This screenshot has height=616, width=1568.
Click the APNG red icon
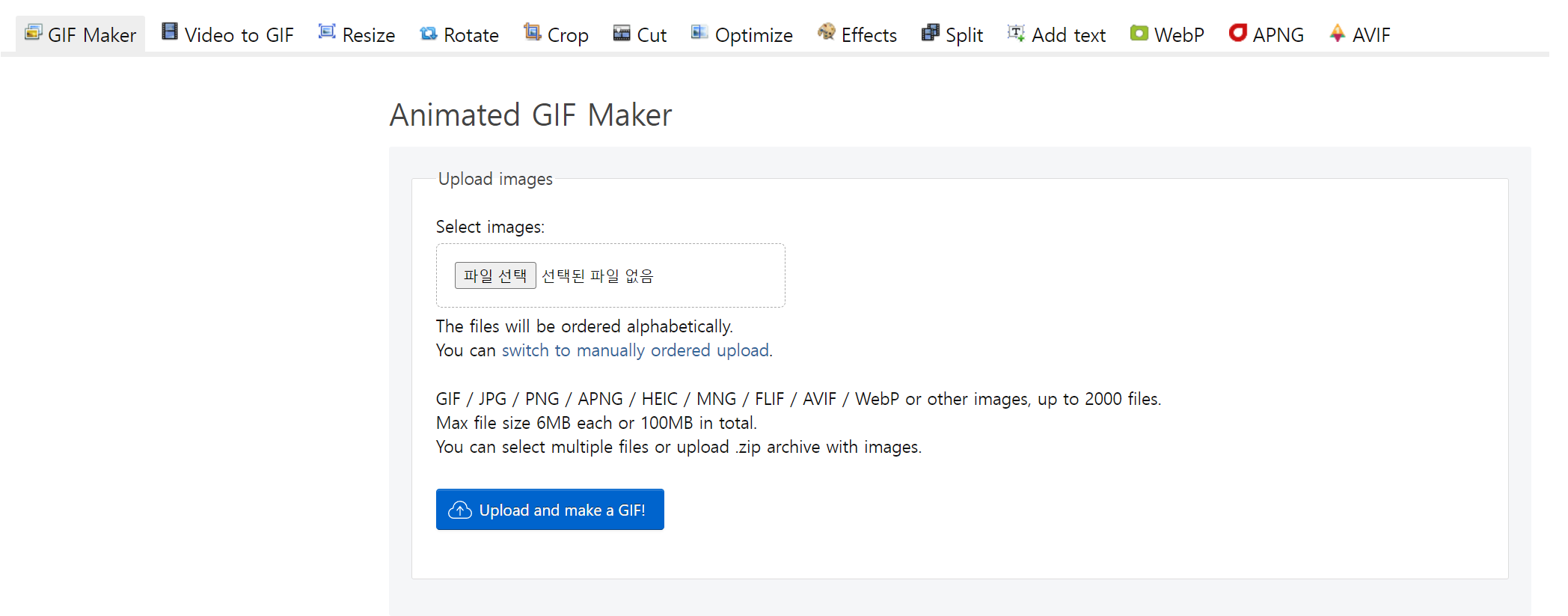(x=1237, y=32)
